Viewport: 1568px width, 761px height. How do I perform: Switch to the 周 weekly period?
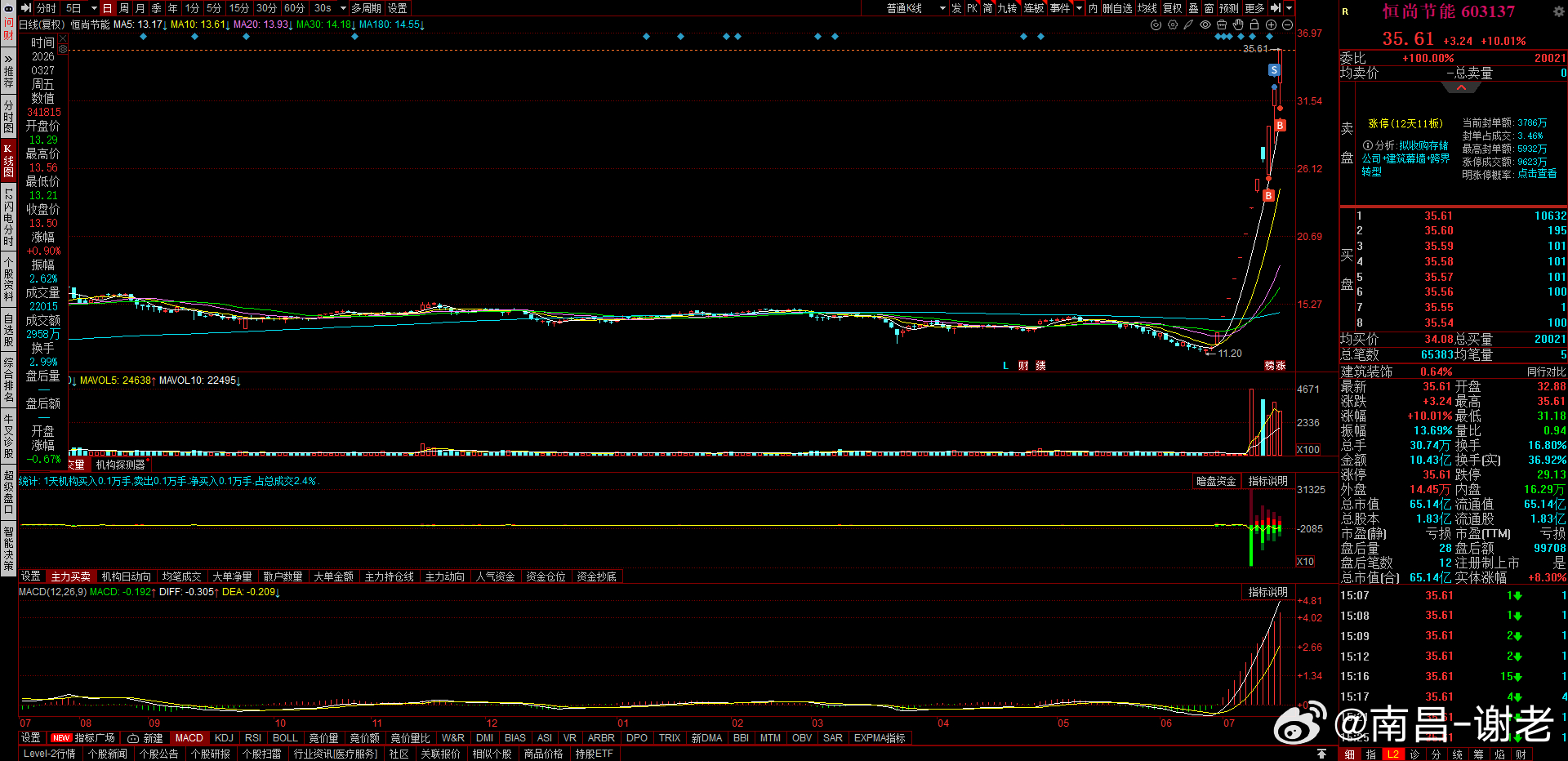124,8
